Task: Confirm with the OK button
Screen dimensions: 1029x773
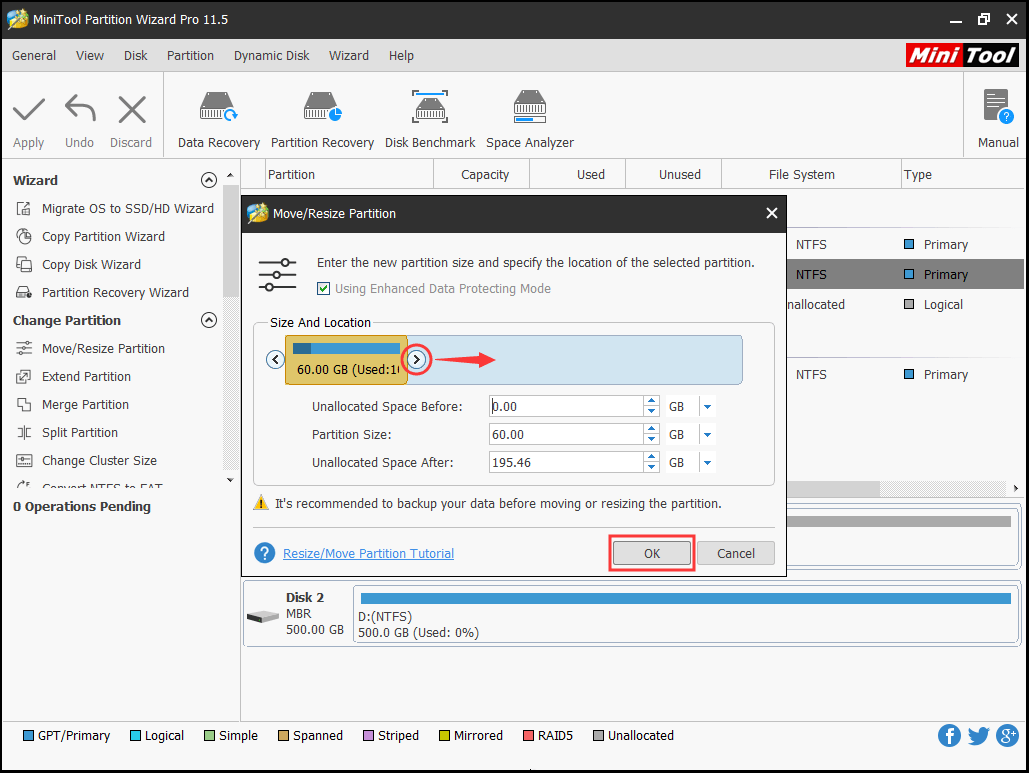Action: (x=652, y=553)
